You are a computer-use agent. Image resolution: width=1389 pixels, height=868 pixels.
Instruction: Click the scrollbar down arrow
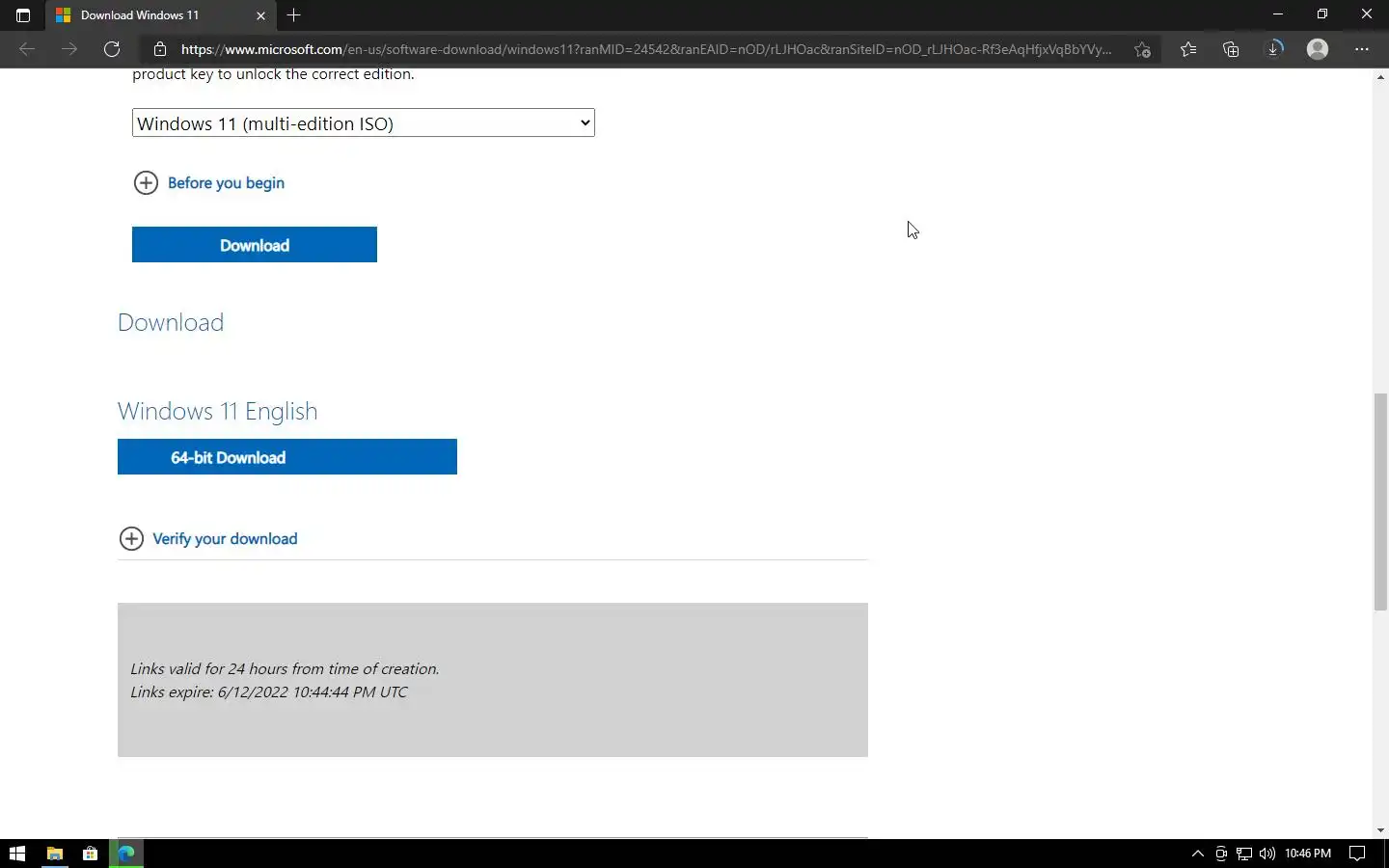[1380, 830]
